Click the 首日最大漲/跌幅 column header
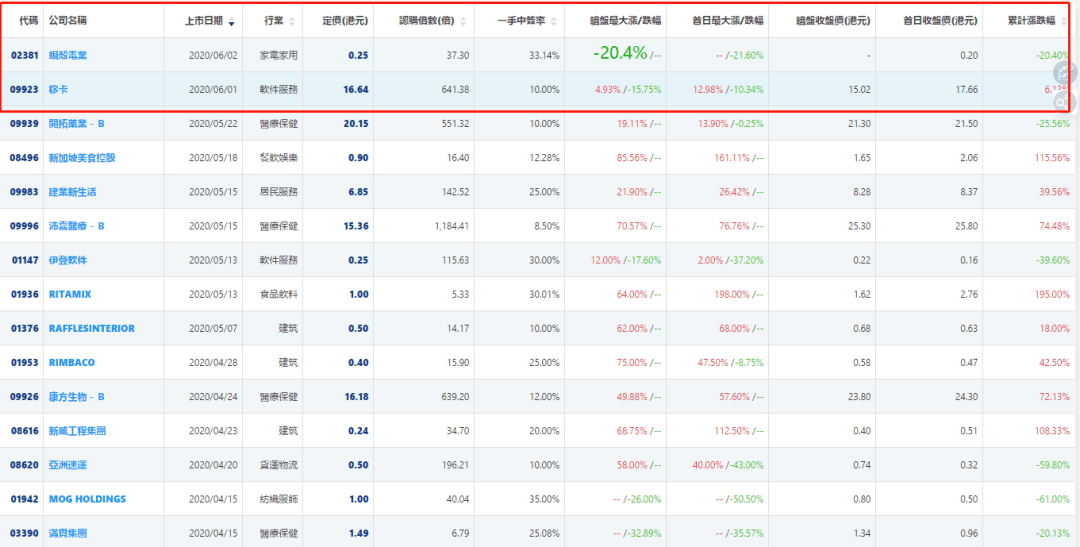This screenshot has height=547, width=1080. 728,21
